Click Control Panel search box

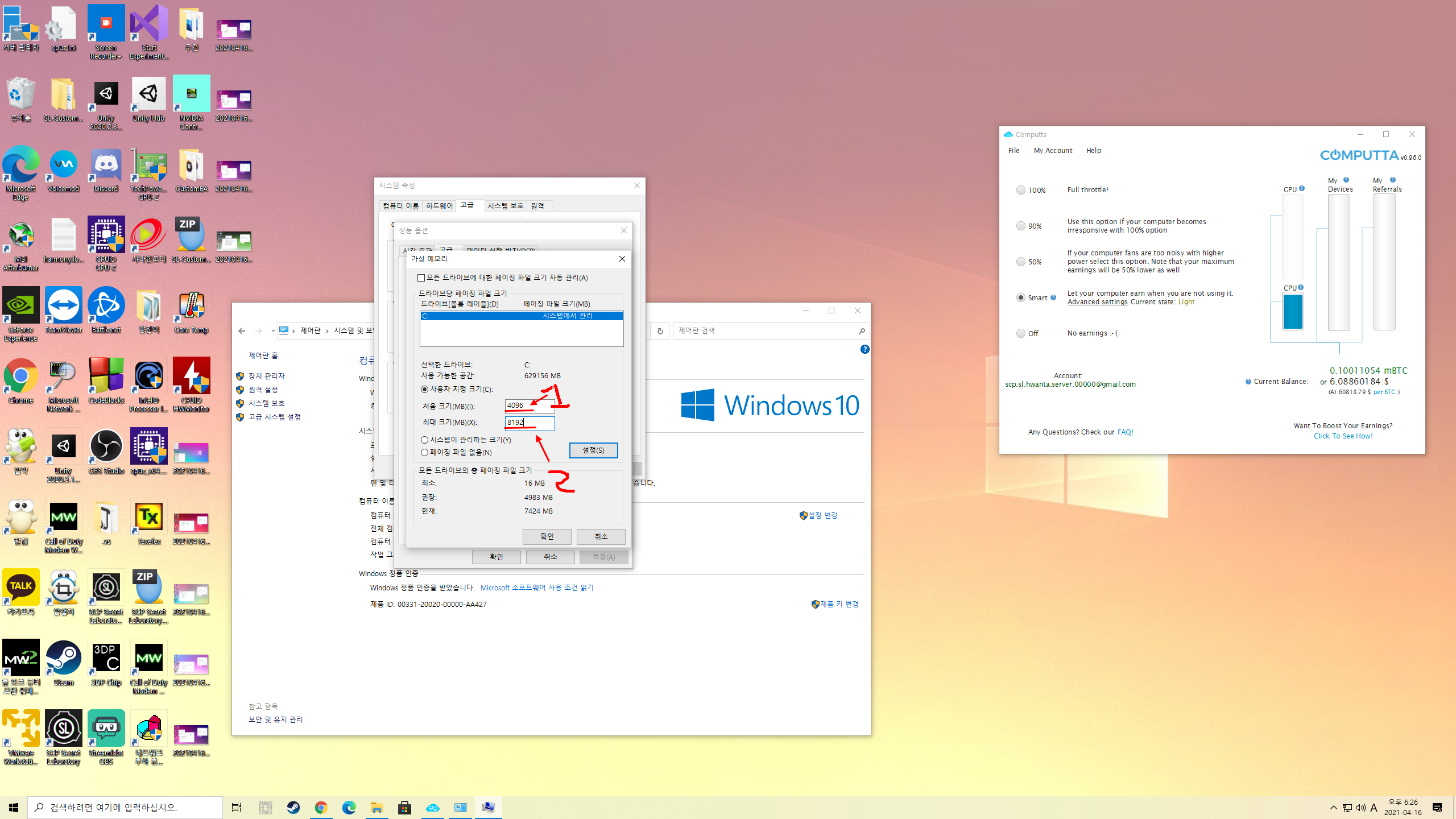(x=771, y=331)
